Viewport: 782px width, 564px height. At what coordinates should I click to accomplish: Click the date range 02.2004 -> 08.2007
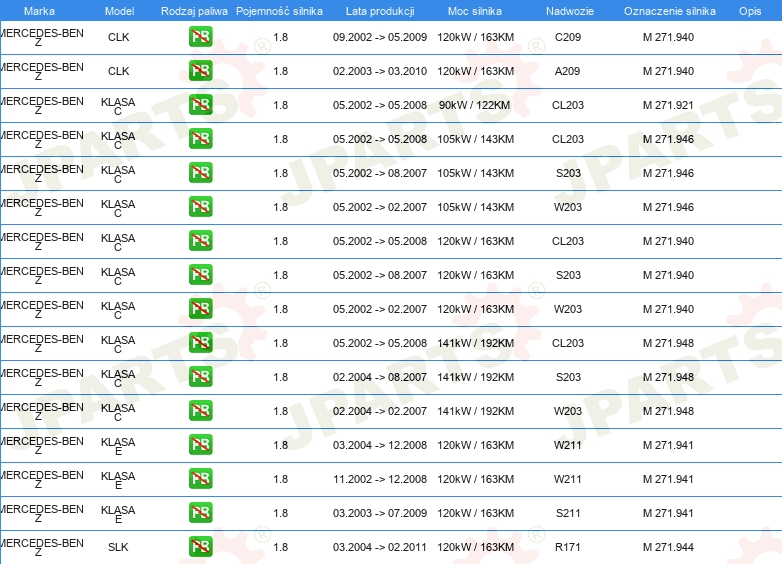pos(380,377)
